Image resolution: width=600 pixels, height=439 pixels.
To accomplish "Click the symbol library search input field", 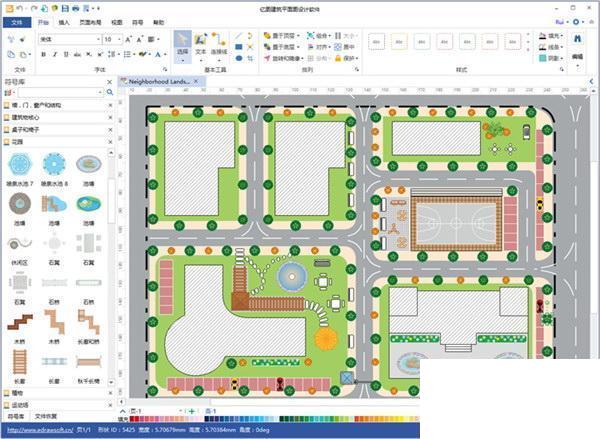I will point(60,92).
